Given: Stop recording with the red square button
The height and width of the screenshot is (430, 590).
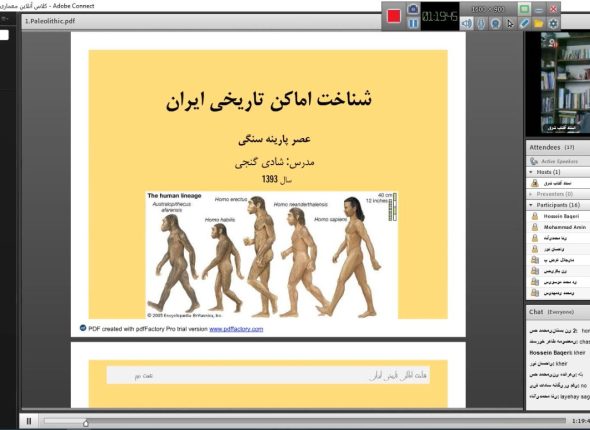Looking at the screenshot, I should pos(394,16).
